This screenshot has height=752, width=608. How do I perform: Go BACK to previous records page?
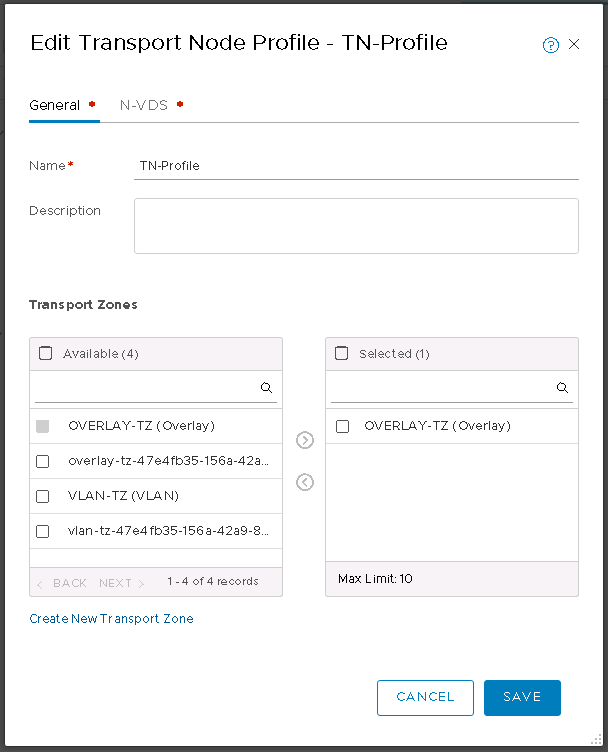tap(62, 583)
